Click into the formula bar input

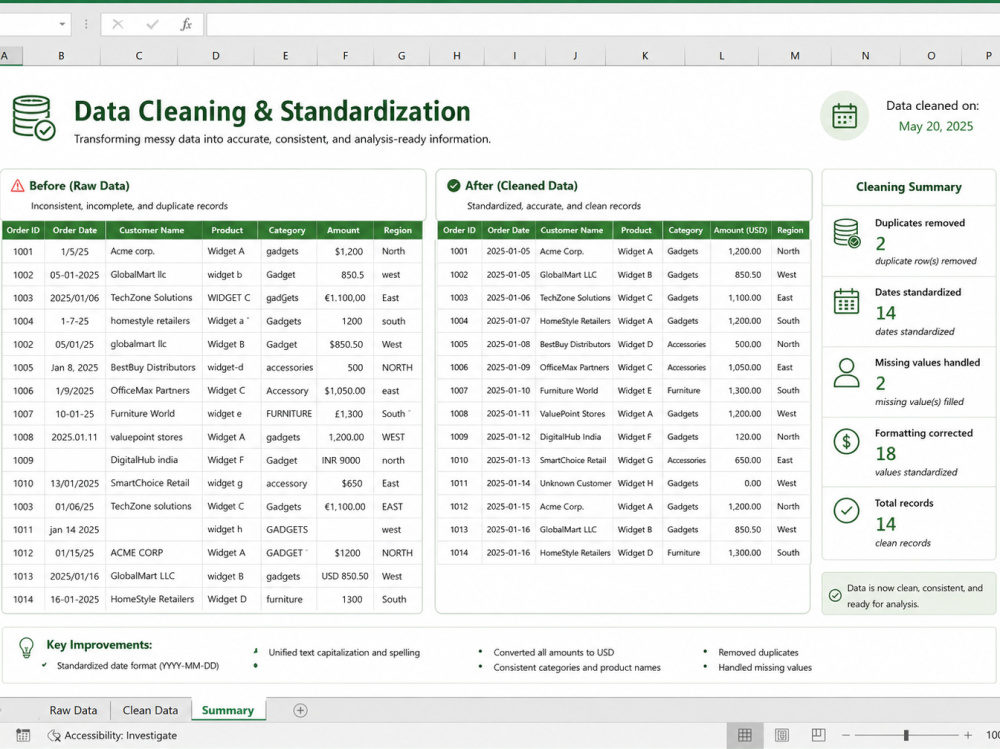[602, 24]
